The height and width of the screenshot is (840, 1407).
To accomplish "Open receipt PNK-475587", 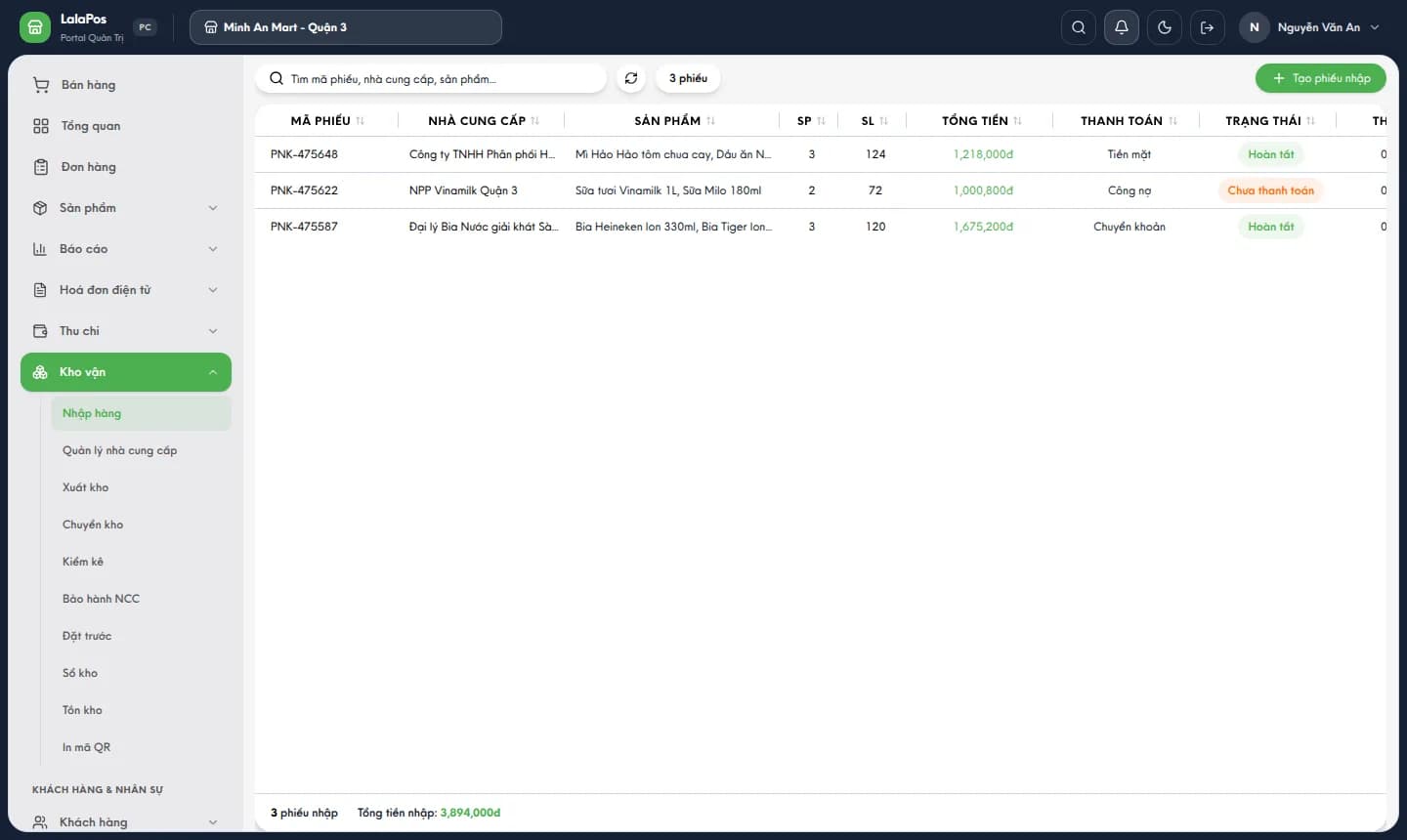I will click(x=304, y=227).
